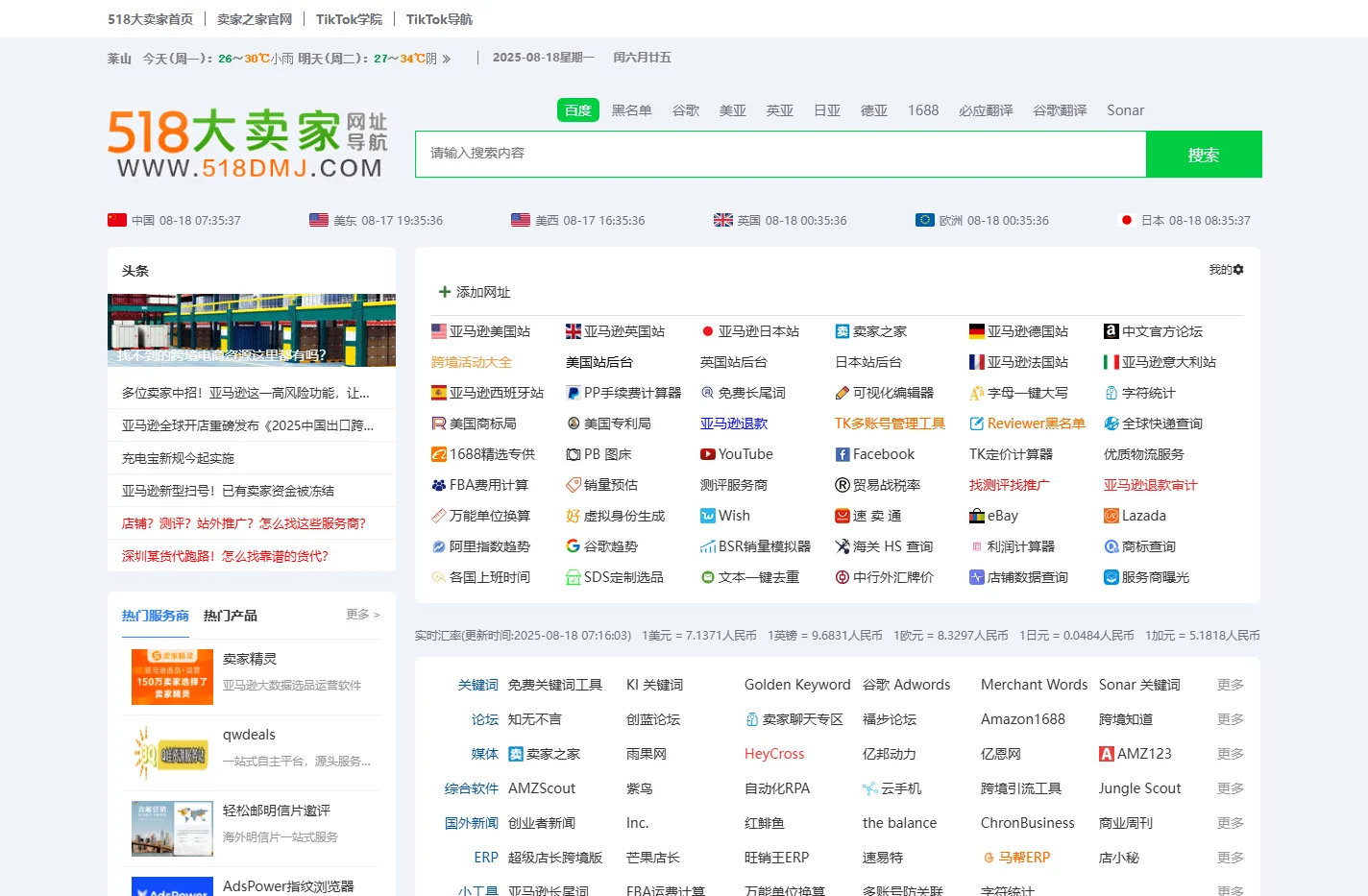The image size is (1368, 896).
Task: Open TikTok学院 top link
Action: (x=349, y=19)
